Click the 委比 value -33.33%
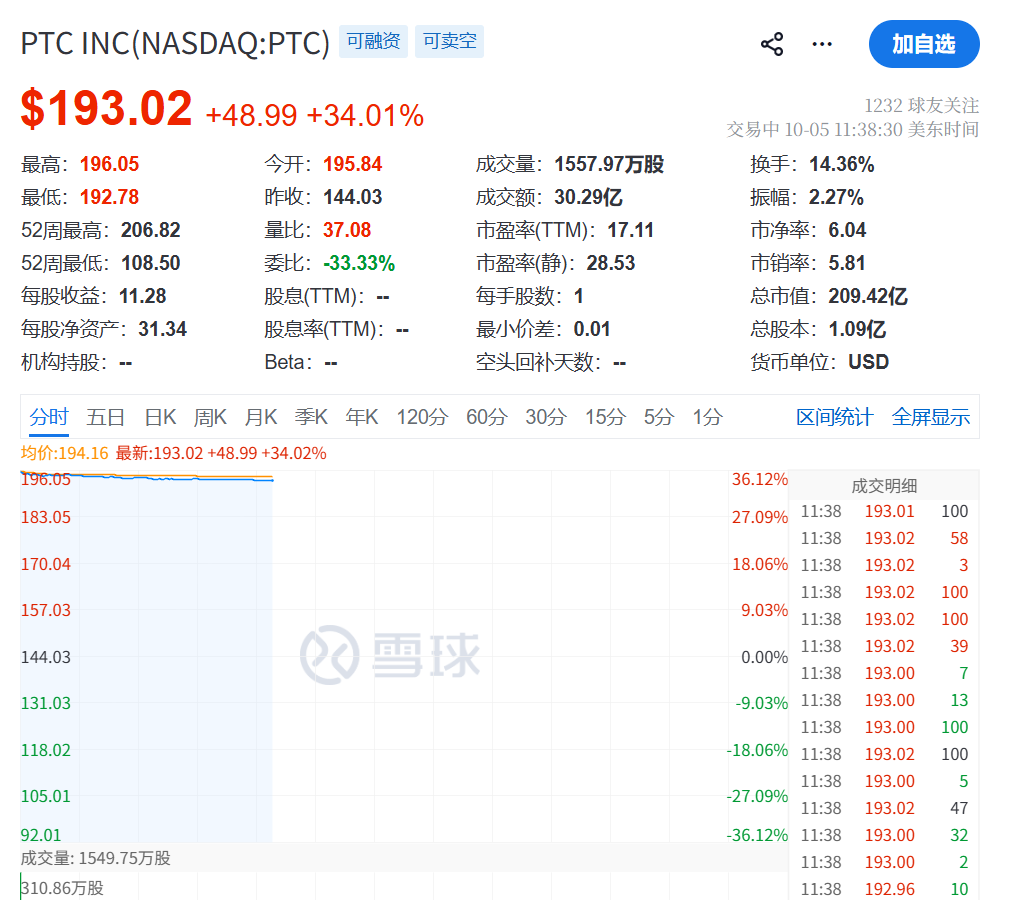Viewport: 1014px width, 900px height. coord(359,263)
